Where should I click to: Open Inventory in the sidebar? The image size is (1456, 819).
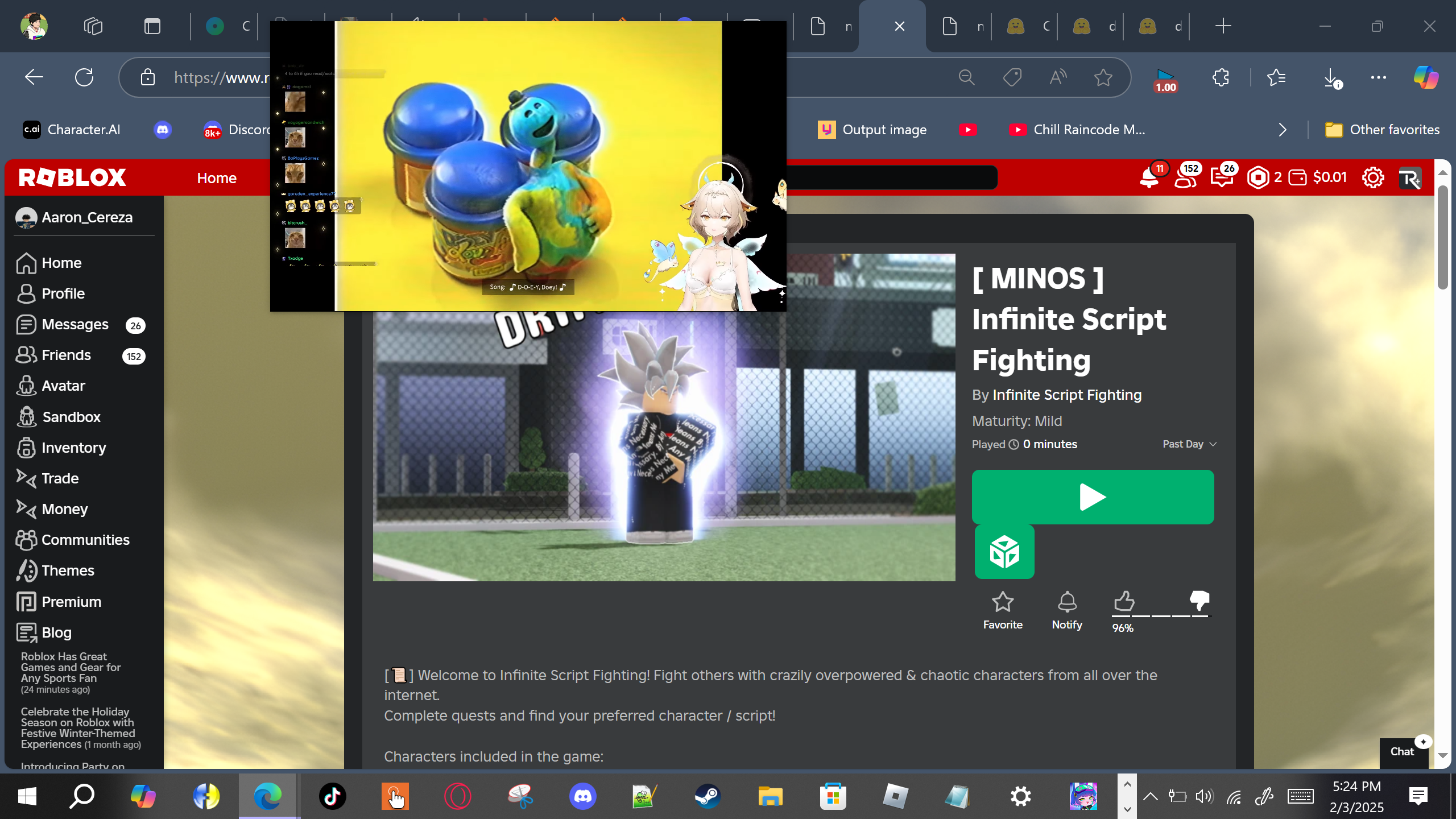click(61, 448)
